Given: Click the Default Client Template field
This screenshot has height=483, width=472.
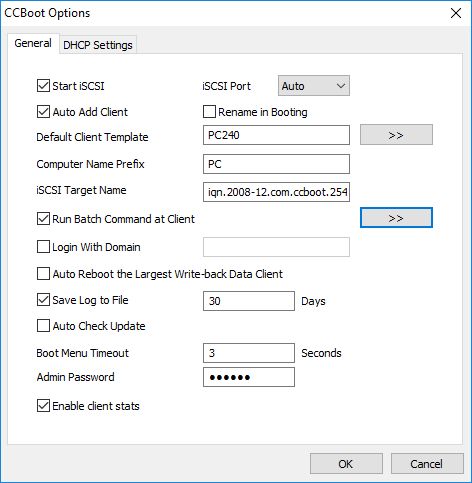Looking at the screenshot, I should 276,135.
